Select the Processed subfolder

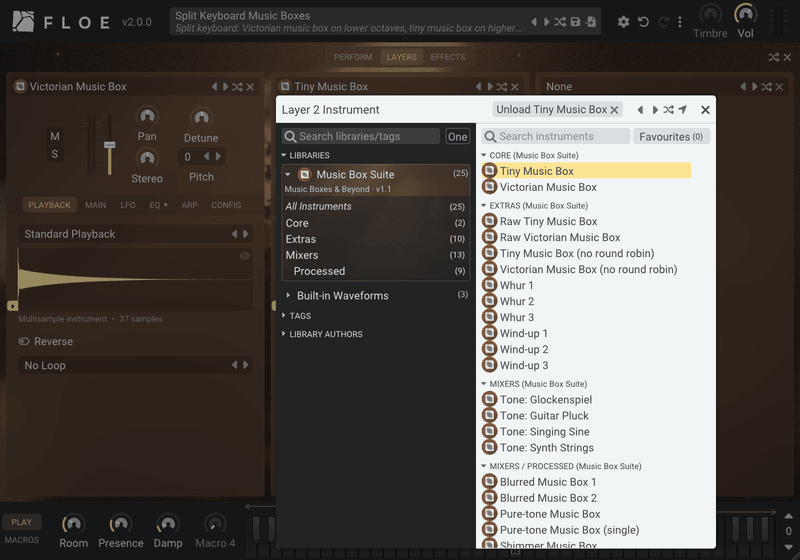[x=376, y=271]
